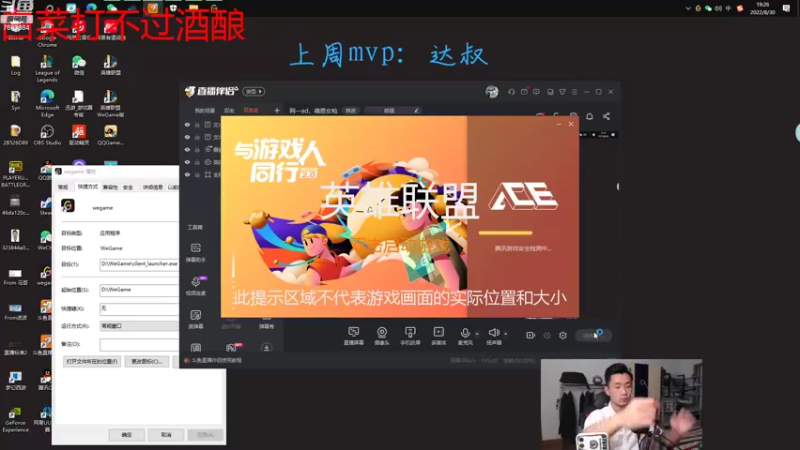
Task: Click the share icon
Action: 606,116
